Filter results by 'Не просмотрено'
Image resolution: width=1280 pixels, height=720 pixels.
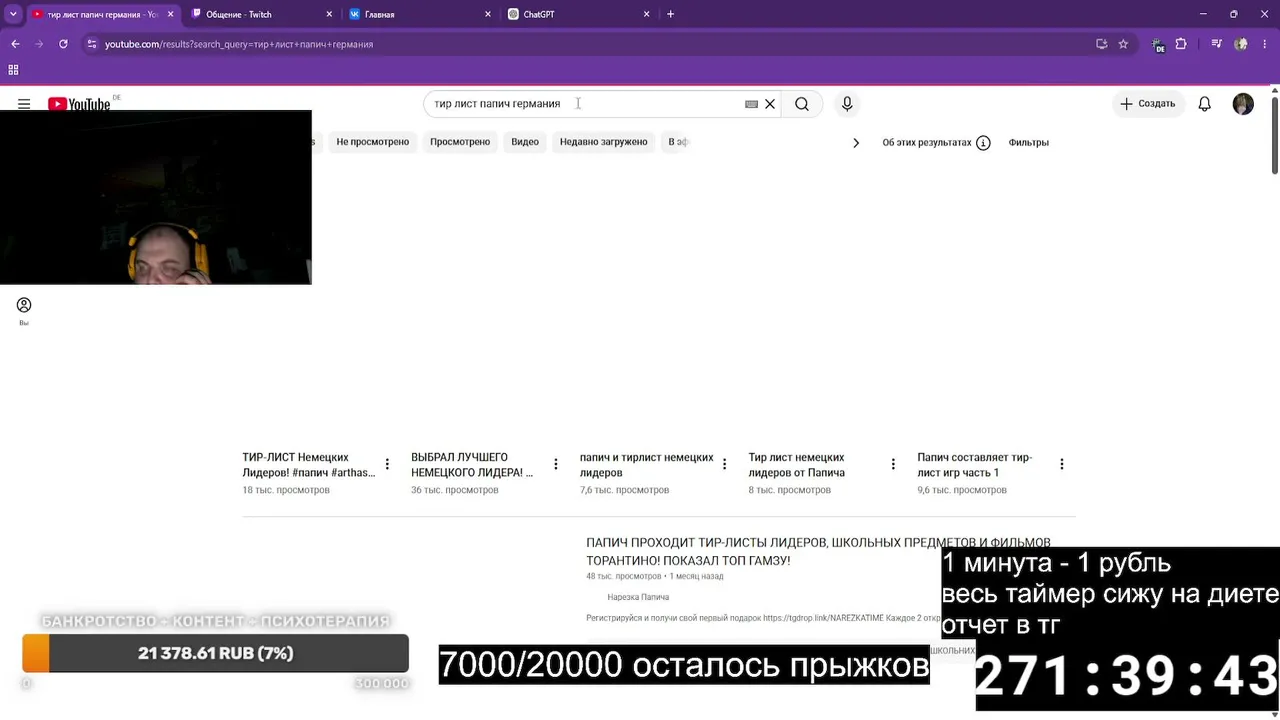point(373,142)
